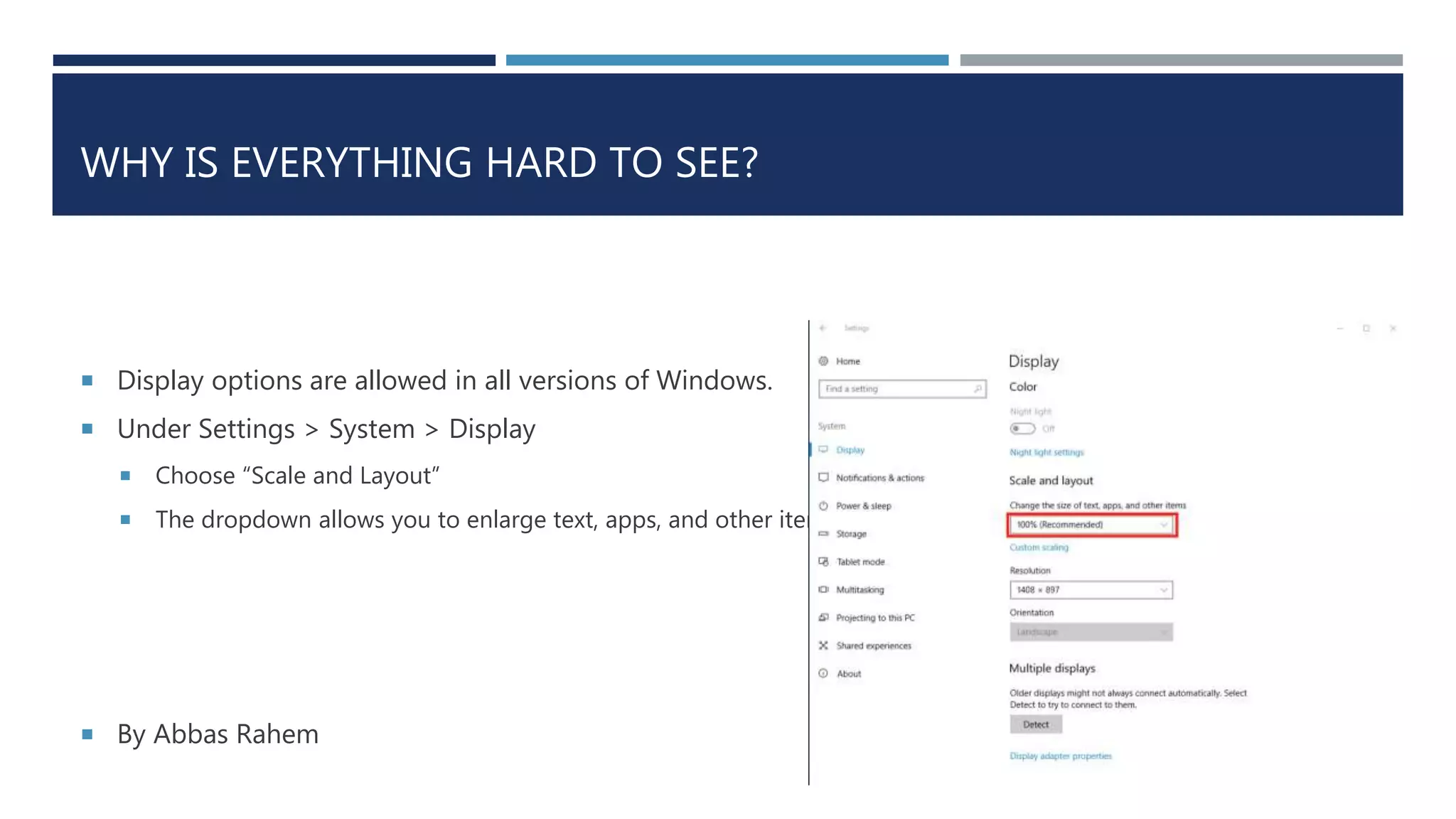Open the Night light settings link
This screenshot has height=819, width=1456.
click(1046, 452)
